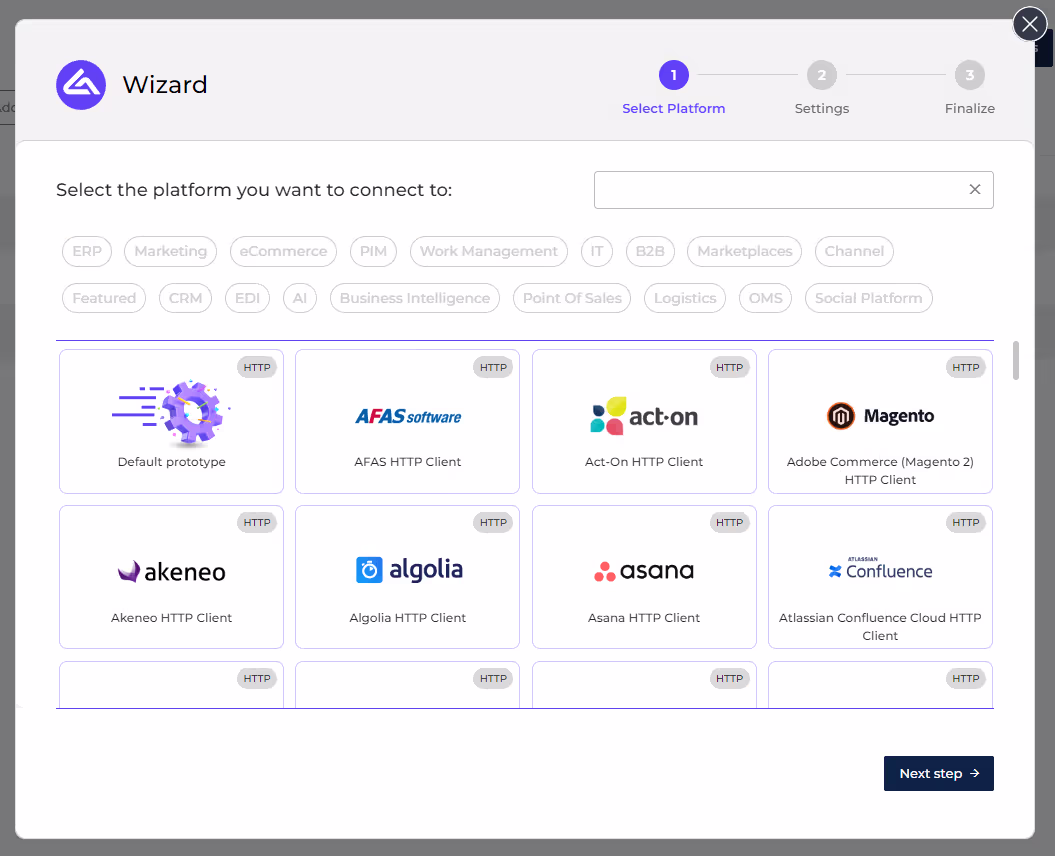The width and height of the screenshot is (1055, 856).
Task: Click the HTTP badge on AFAS card
Action: coord(493,367)
